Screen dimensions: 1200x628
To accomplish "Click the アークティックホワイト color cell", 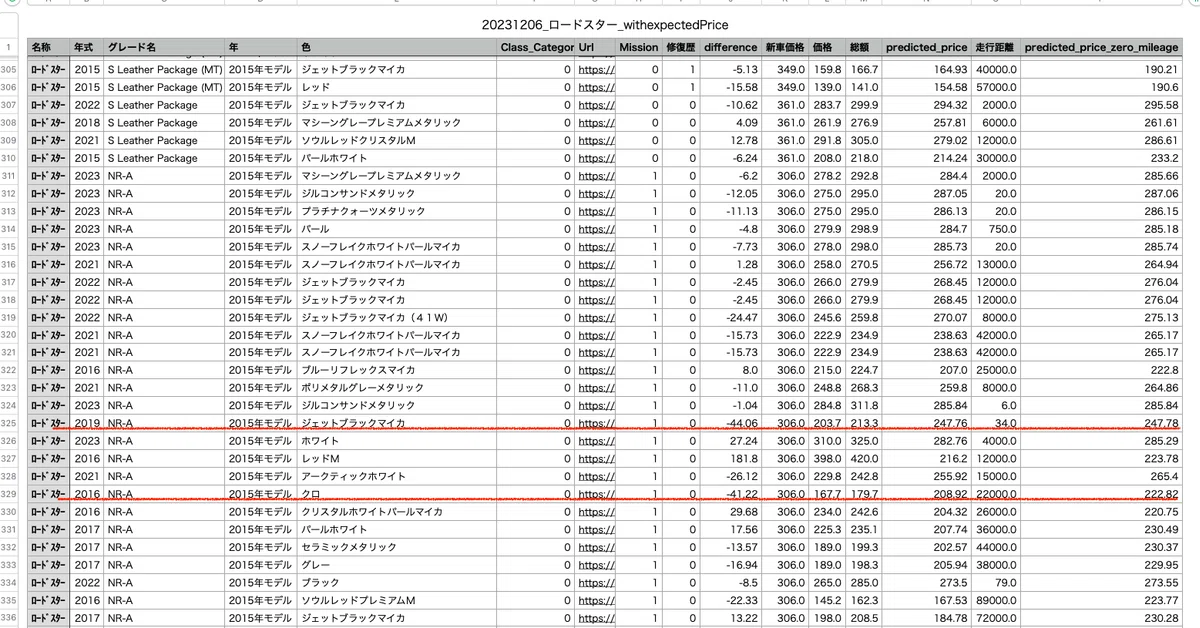I will pyautogui.click(x=397, y=476).
